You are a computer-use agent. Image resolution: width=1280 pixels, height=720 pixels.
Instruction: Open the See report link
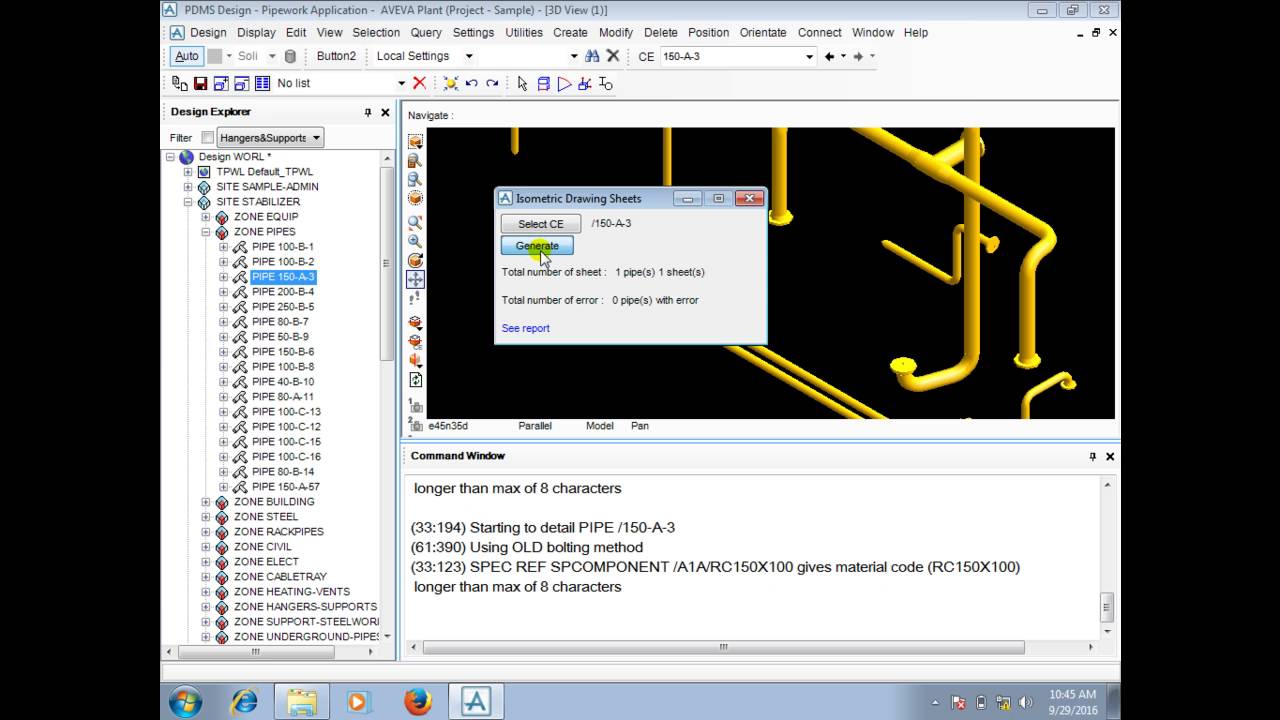(x=526, y=328)
